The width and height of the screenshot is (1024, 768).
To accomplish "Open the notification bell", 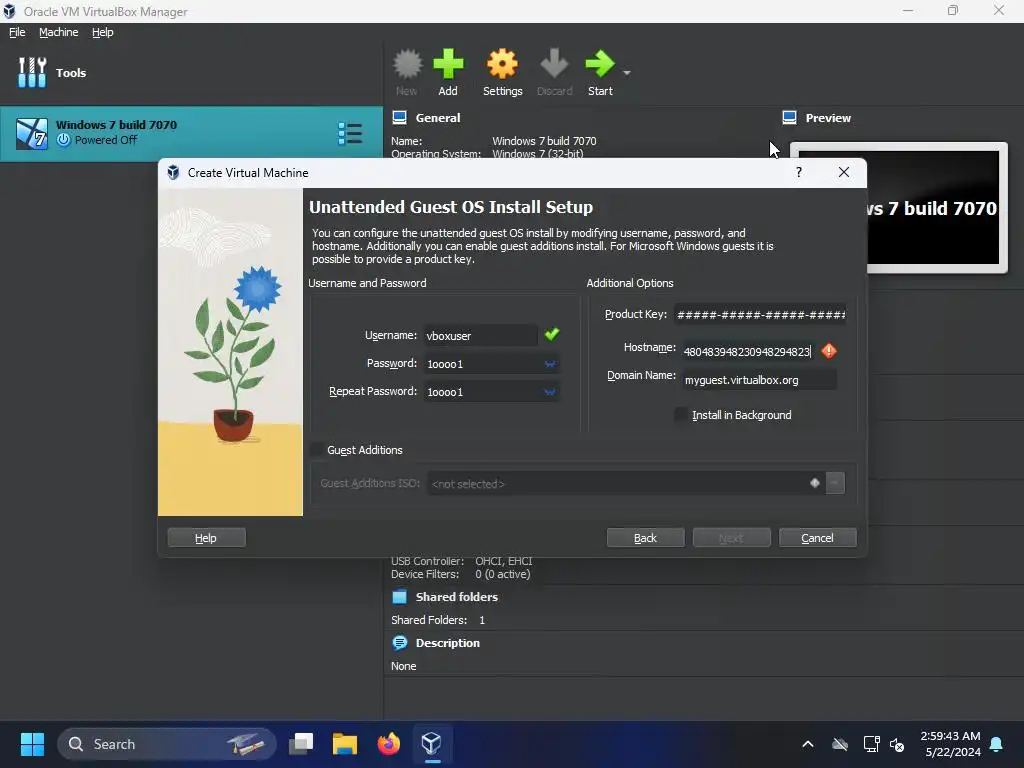I will (997, 744).
